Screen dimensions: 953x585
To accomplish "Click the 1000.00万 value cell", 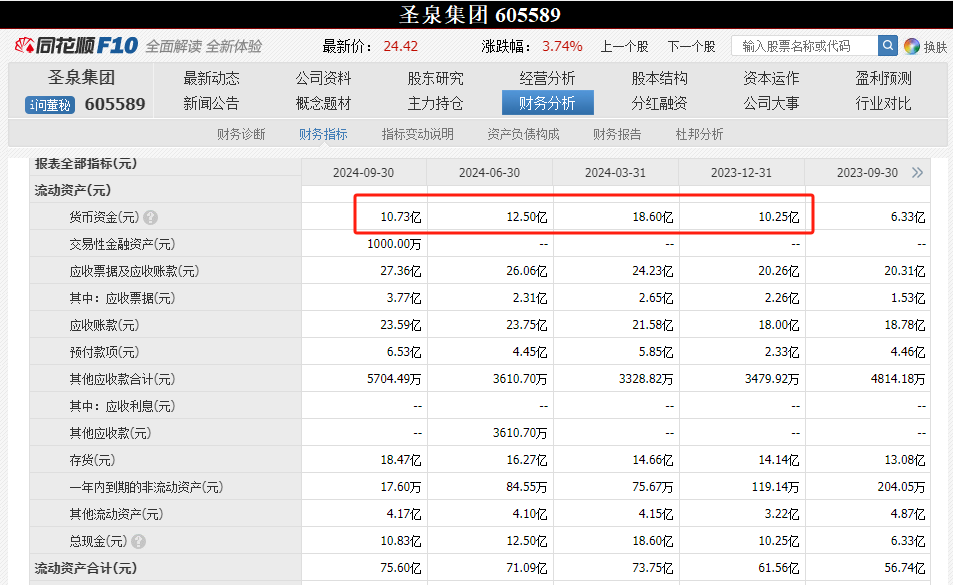I will (x=394, y=244).
